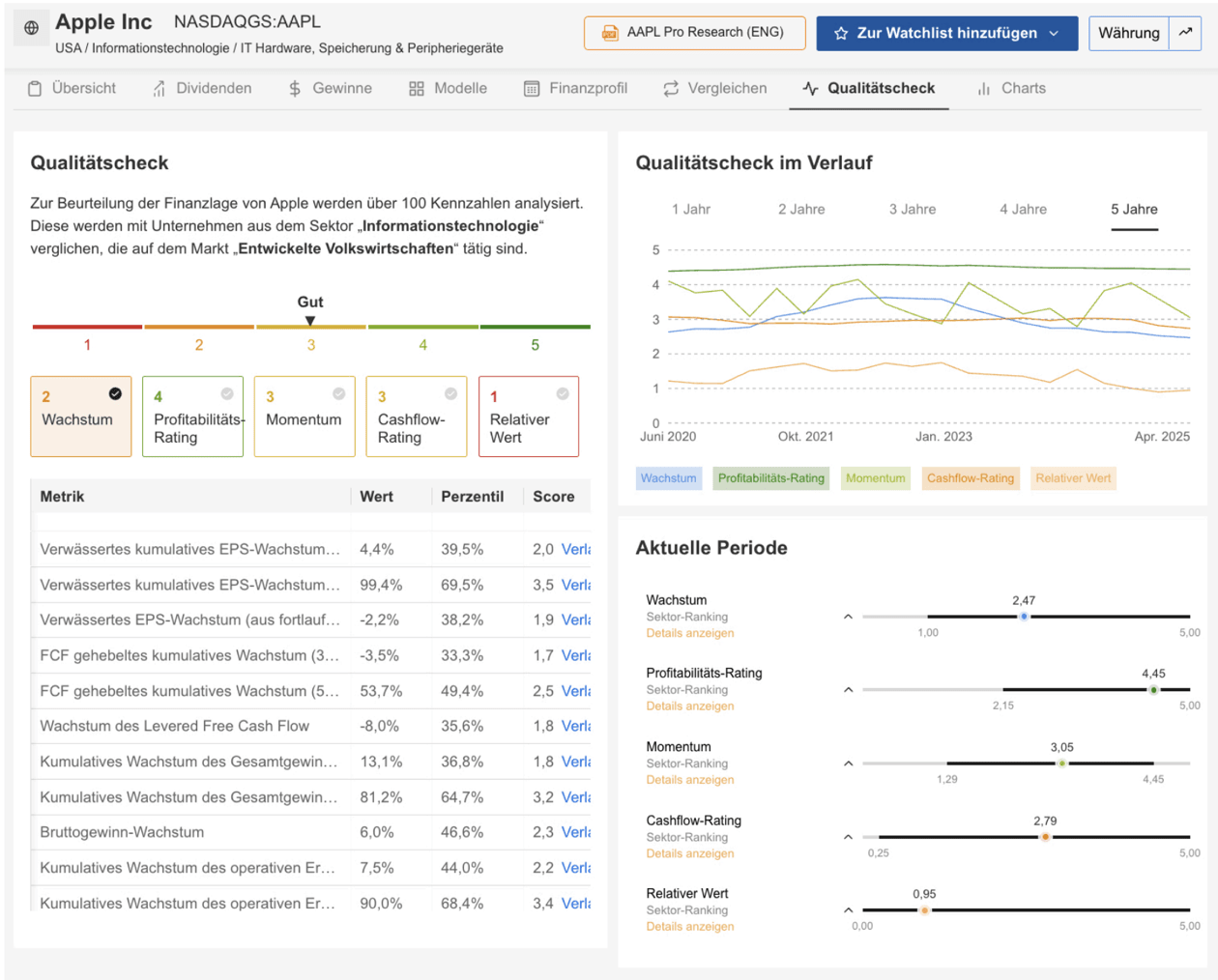The width and height of the screenshot is (1218, 980).
Task: Switch chart range to 1 Jahr
Action: 690,210
